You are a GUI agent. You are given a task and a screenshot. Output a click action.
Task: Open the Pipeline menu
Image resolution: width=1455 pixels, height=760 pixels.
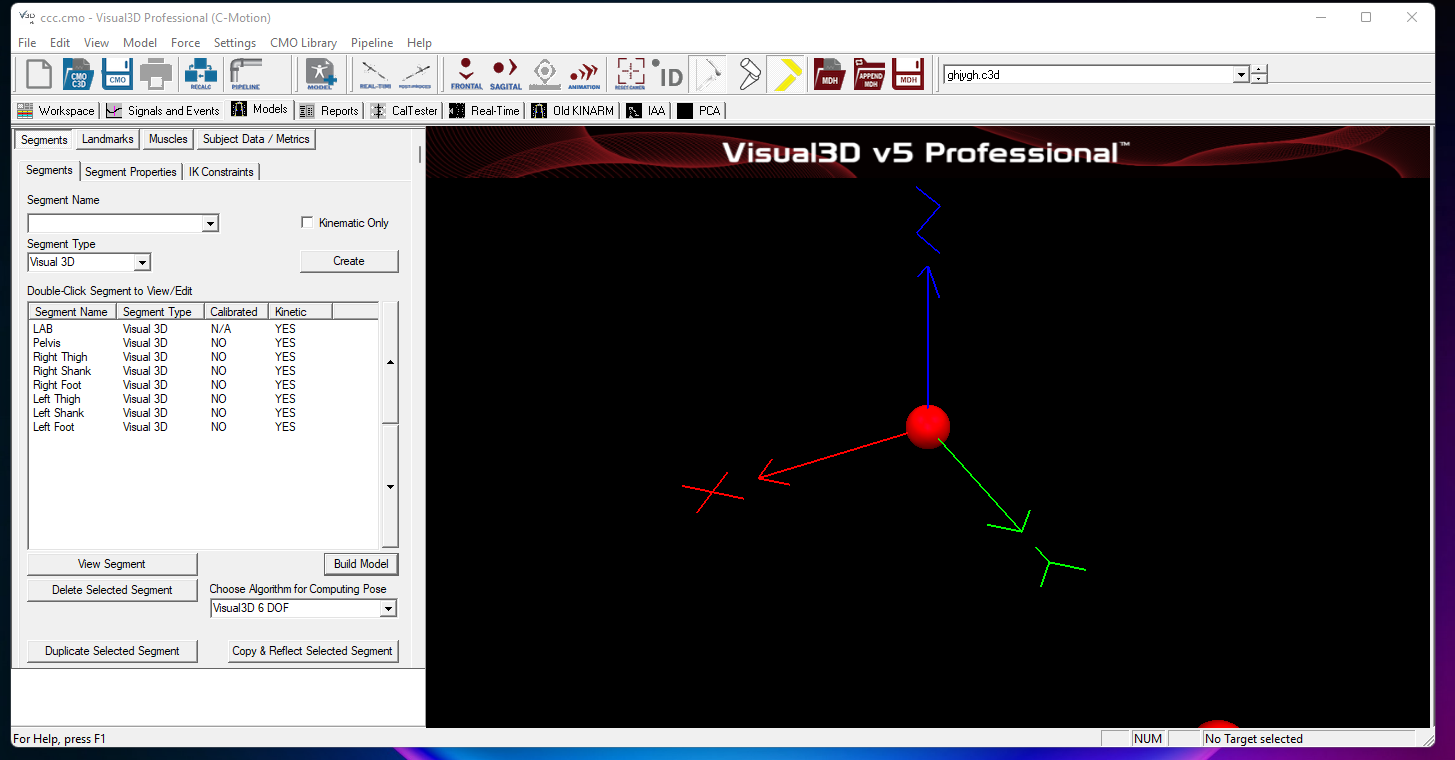[x=371, y=43]
